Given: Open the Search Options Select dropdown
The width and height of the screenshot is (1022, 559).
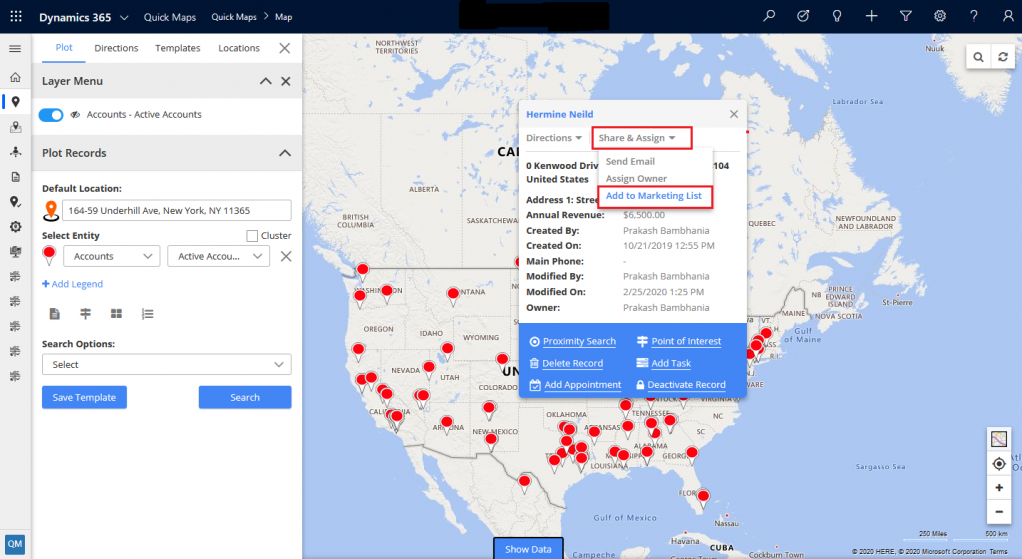Looking at the screenshot, I should [x=167, y=364].
